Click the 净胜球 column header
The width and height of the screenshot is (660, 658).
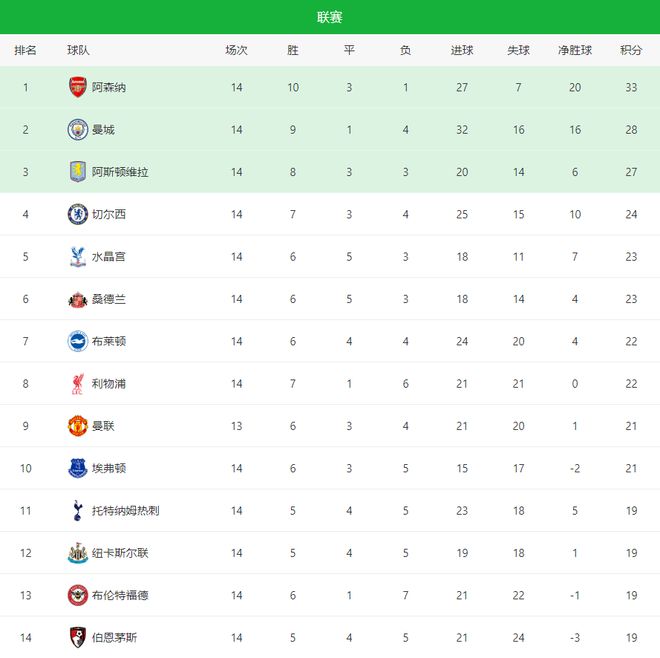tap(575, 50)
